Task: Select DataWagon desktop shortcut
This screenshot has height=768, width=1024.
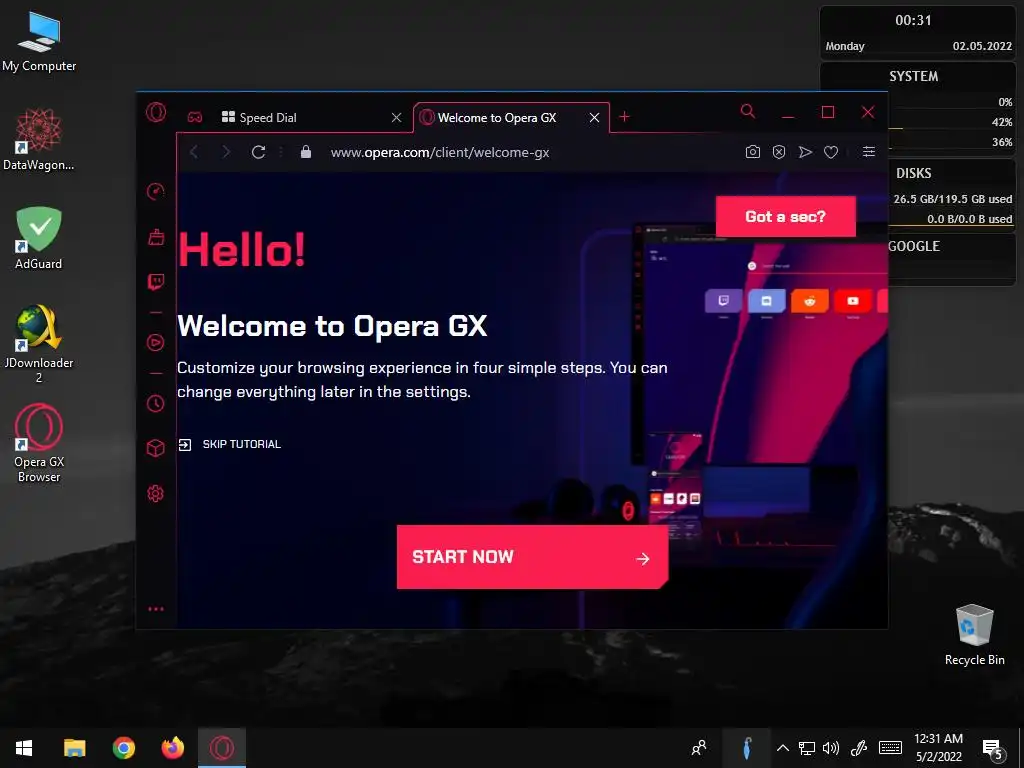Action: coord(39,140)
